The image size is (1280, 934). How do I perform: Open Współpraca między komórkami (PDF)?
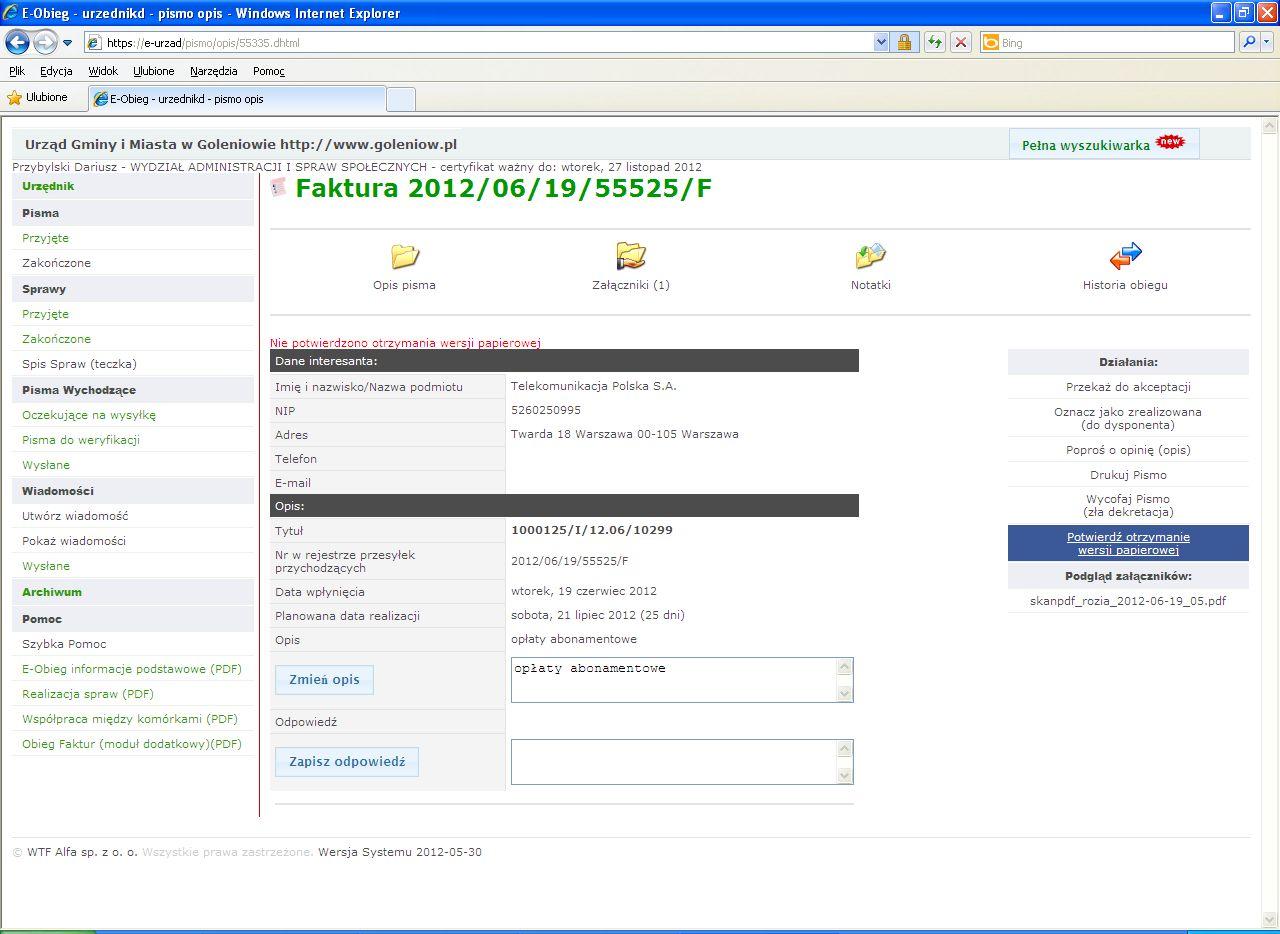[130, 719]
